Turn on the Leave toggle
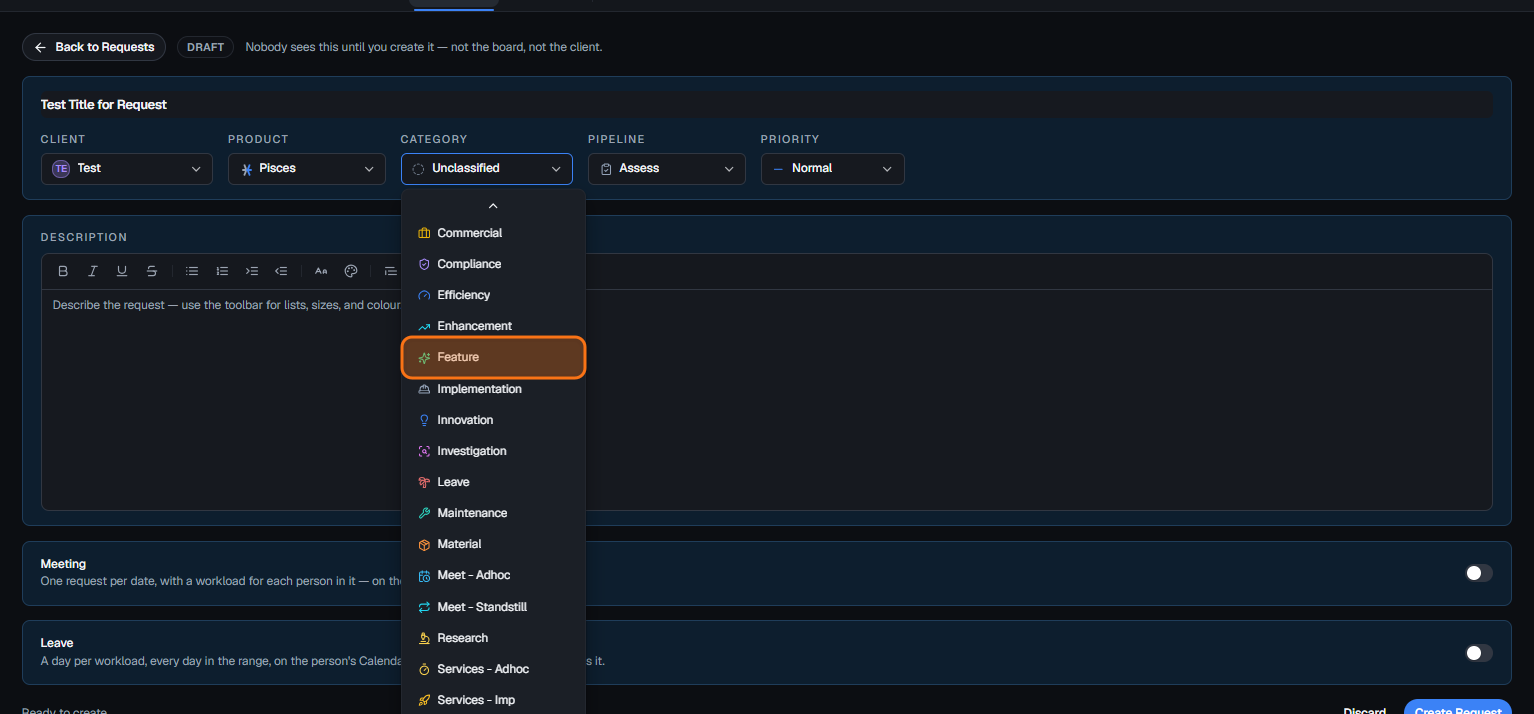The height and width of the screenshot is (714, 1534). pyautogui.click(x=1478, y=653)
